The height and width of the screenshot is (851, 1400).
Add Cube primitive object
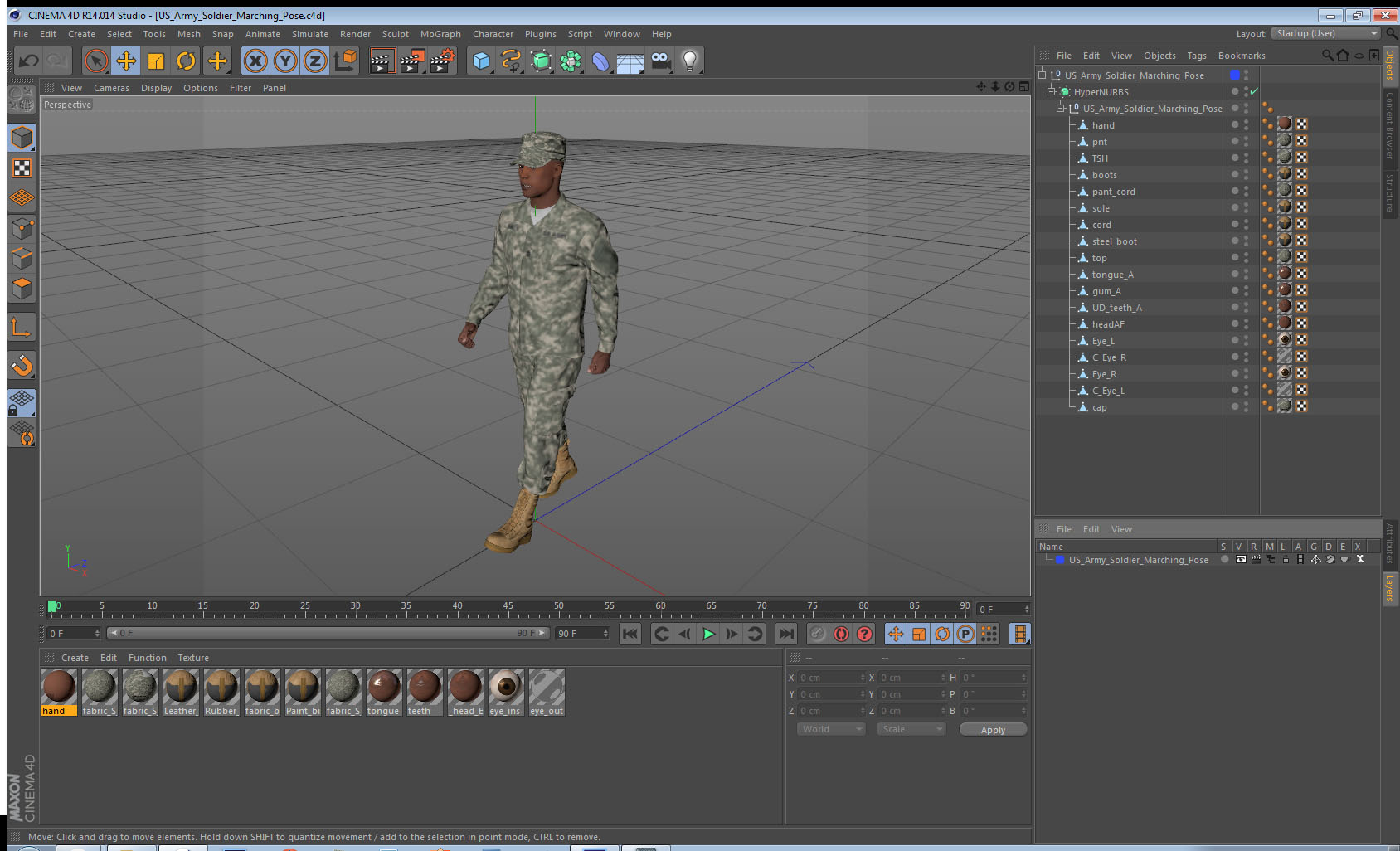(x=481, y=61)
